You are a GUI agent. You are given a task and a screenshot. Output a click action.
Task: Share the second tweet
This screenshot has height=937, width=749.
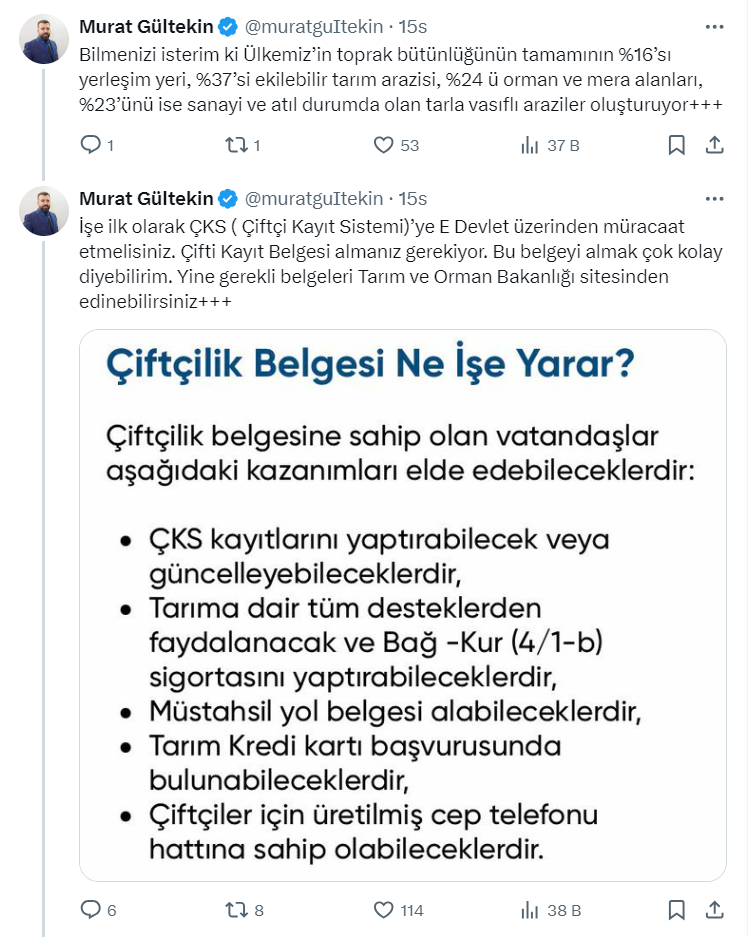pos(714,910)
